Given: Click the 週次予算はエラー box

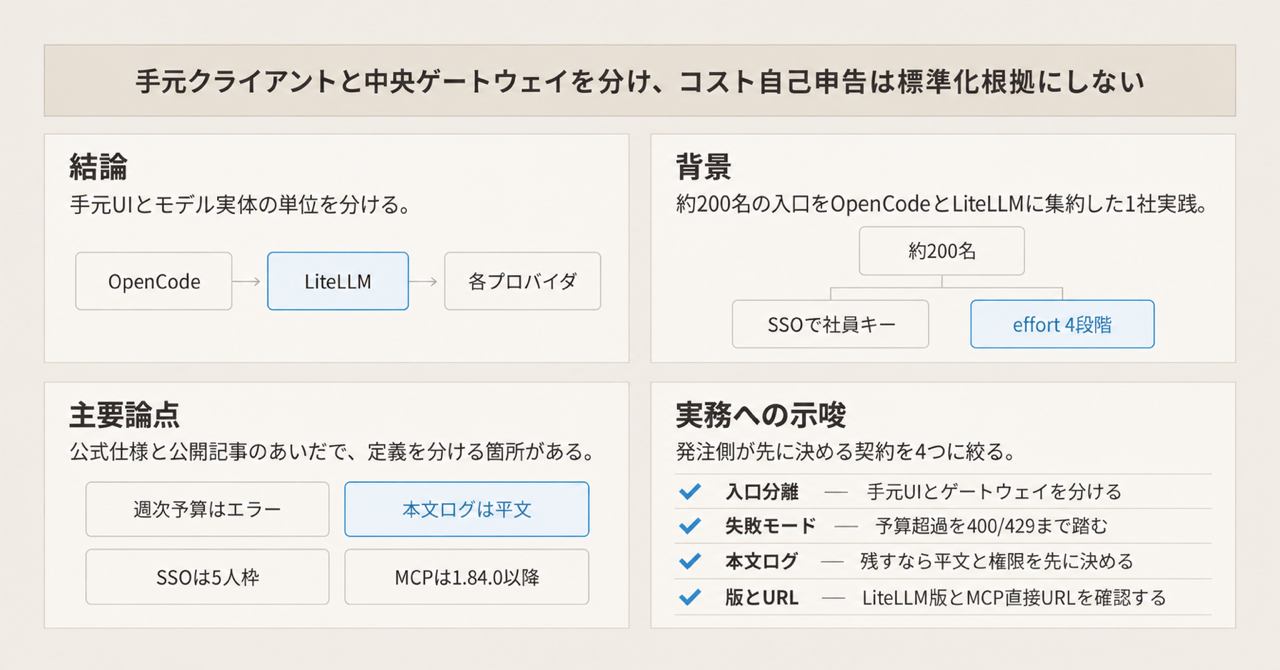Looking at the screenshot, I should point(207,509).
